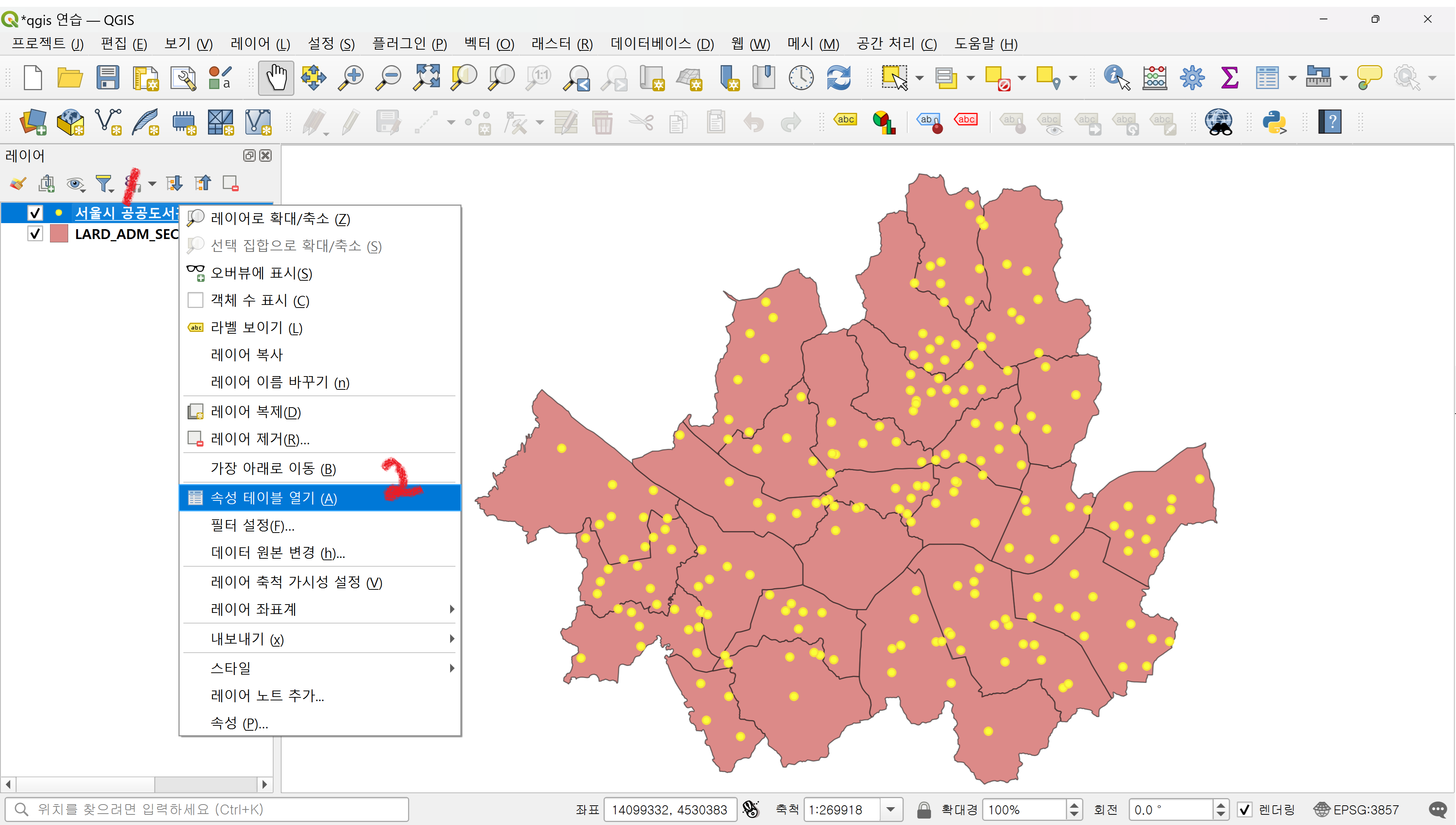The width and height of the screenshot is (1456, 825).
Task: Click the LARD_ADM_SEC layer color swatch
Action: [59, 234]
